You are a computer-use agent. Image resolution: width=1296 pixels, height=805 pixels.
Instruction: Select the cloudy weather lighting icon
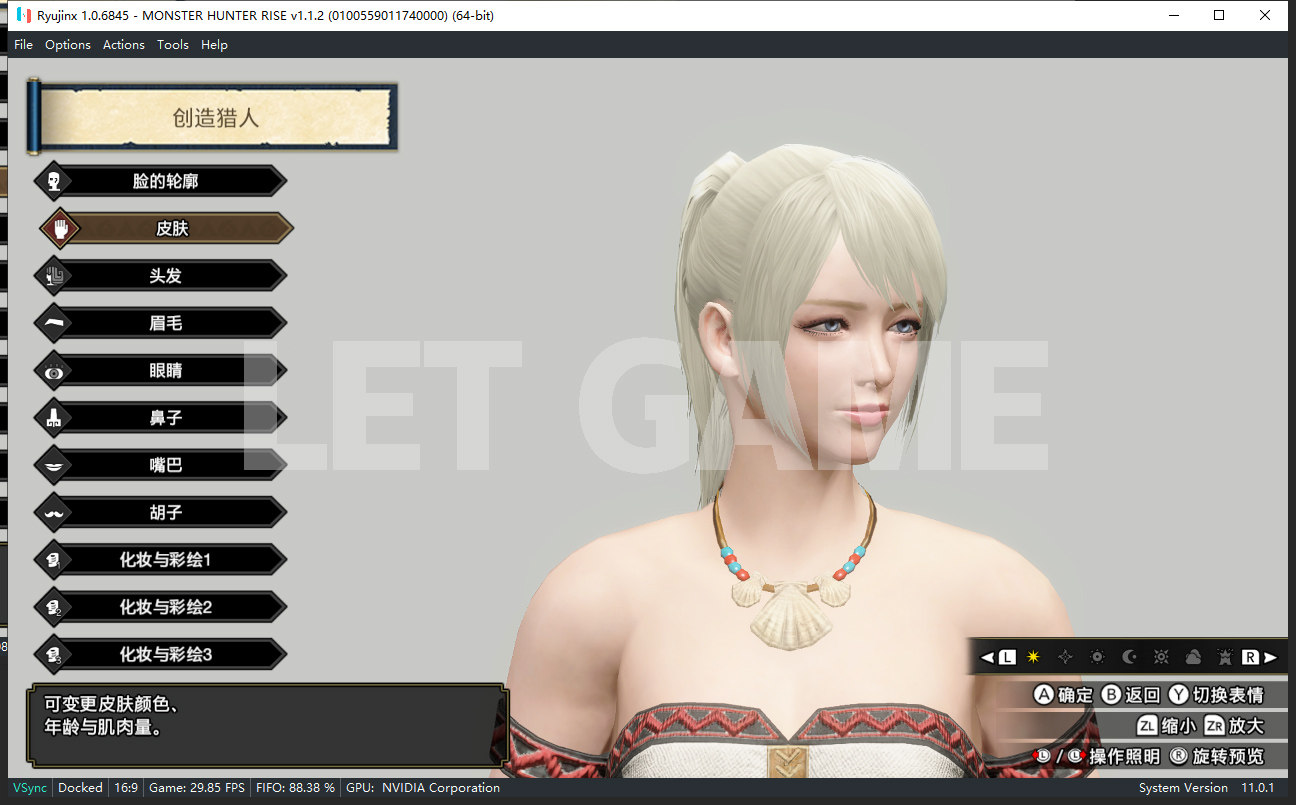click(1193, 657)
